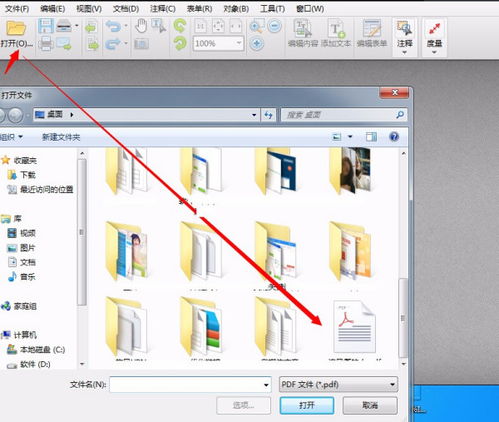The height and width of the screenshot is (422, 499).
Task: Click the Redo arrow icon
Action: [x=113, y=44]
